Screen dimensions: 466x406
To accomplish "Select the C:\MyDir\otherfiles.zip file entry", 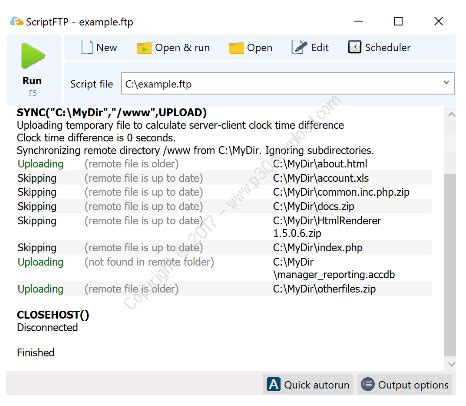I will (x=324, y=289).
